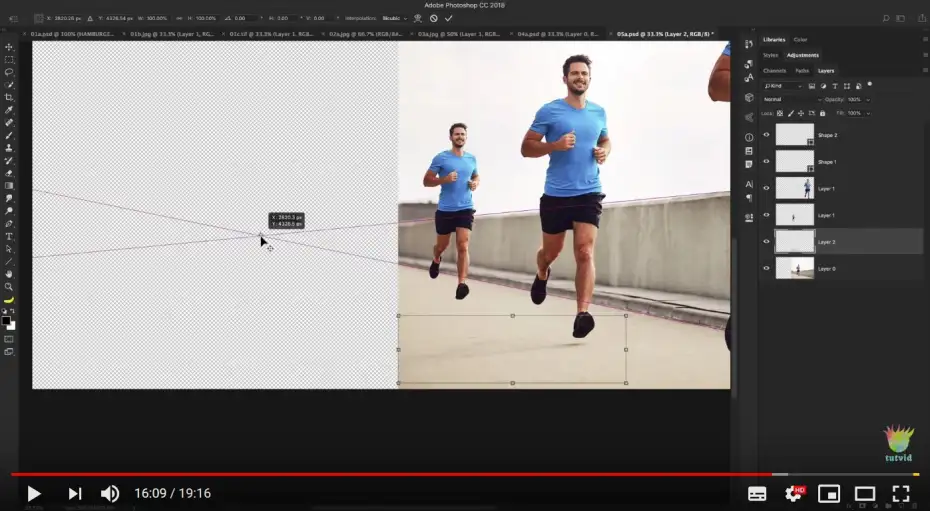Switch to warp mode icon in options bar

click(418, 18)
